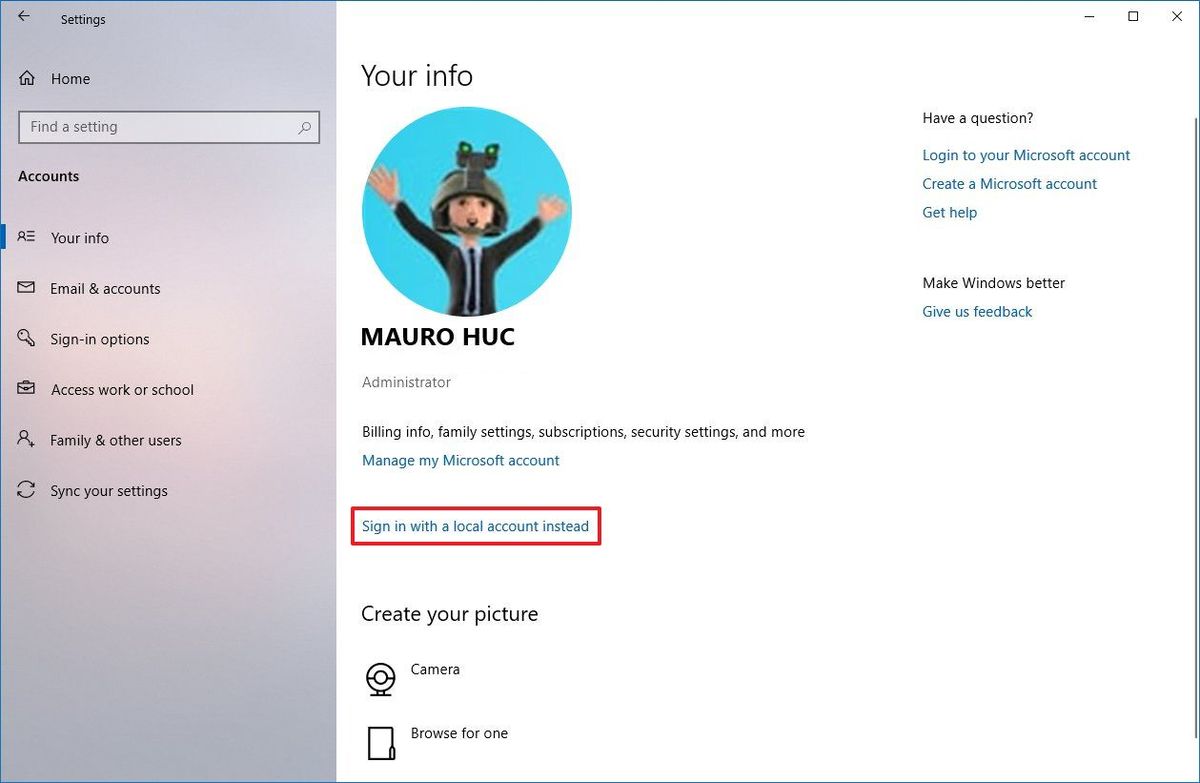Click Create a Microsoft account

click(x=1009, y=184)
